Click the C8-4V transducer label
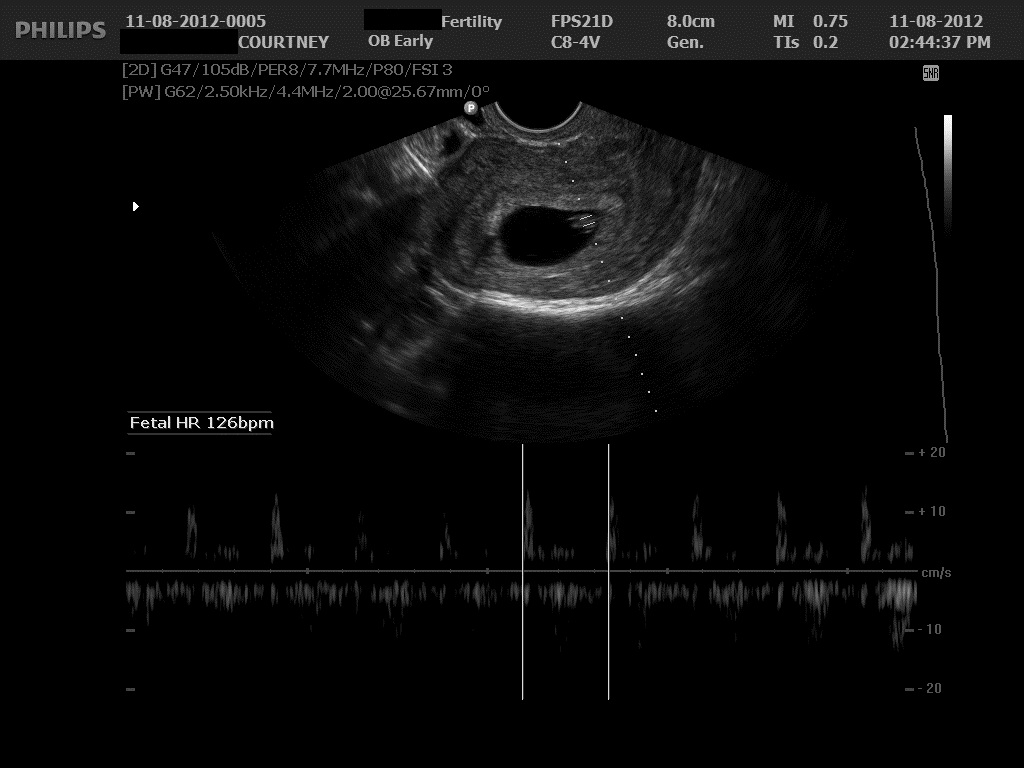Image resolution: width=1024 pixels, height=768 pixels. (583, 42)
